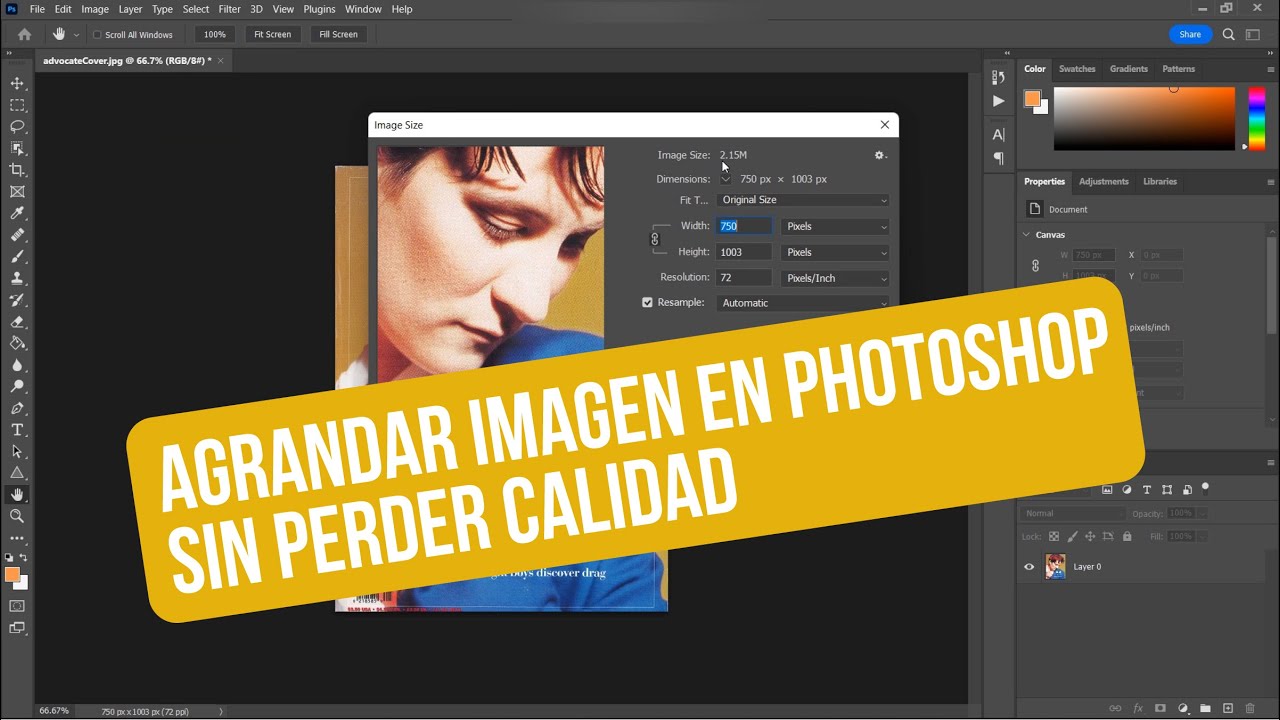Screen dimensions: 1280x720
Task: Turn layer filtering on or off
Action: [1205, 488]
